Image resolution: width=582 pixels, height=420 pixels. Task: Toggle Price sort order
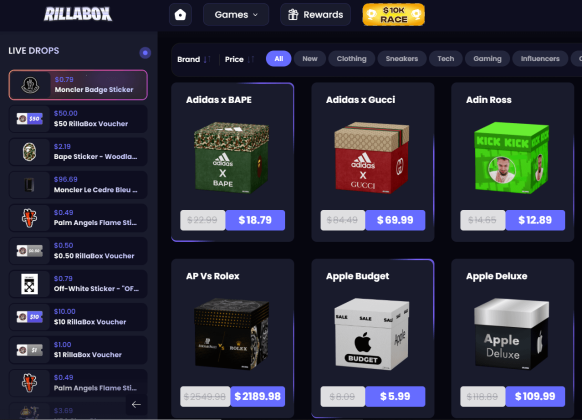pyautogui.click(x=251, y=59)
